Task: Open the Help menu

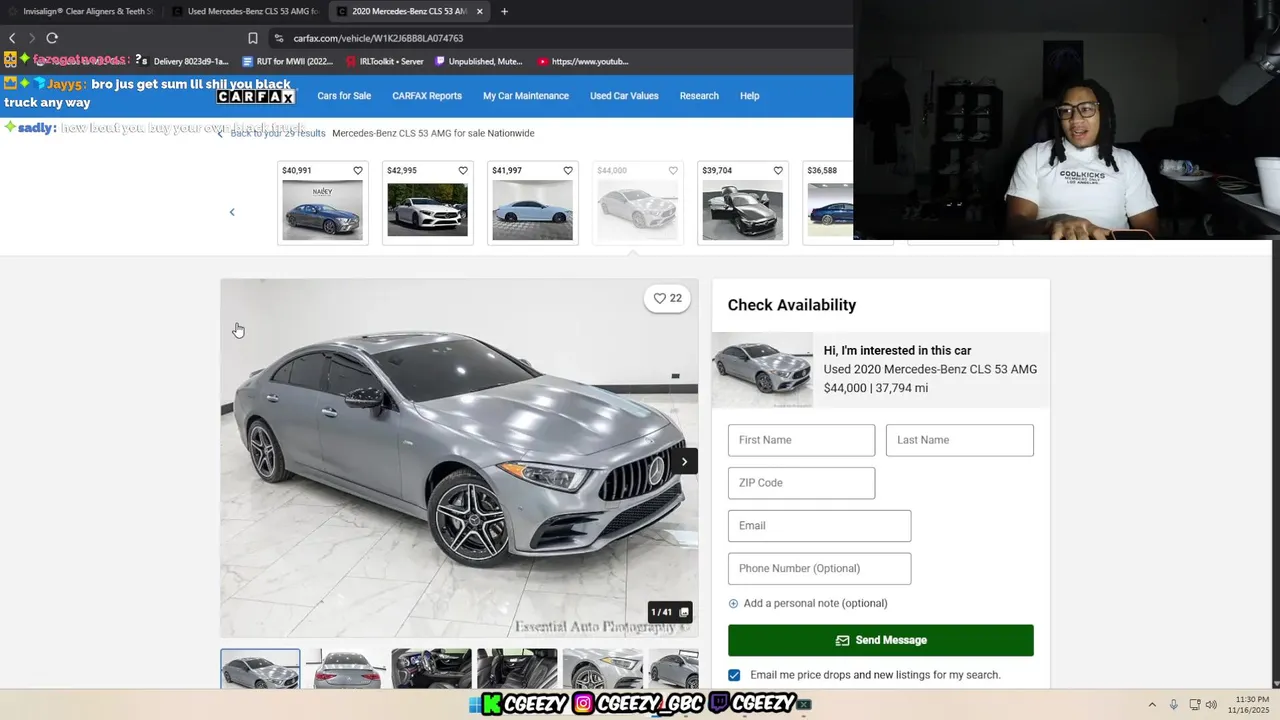Action: pyautogui.click(x=750, y=96)
